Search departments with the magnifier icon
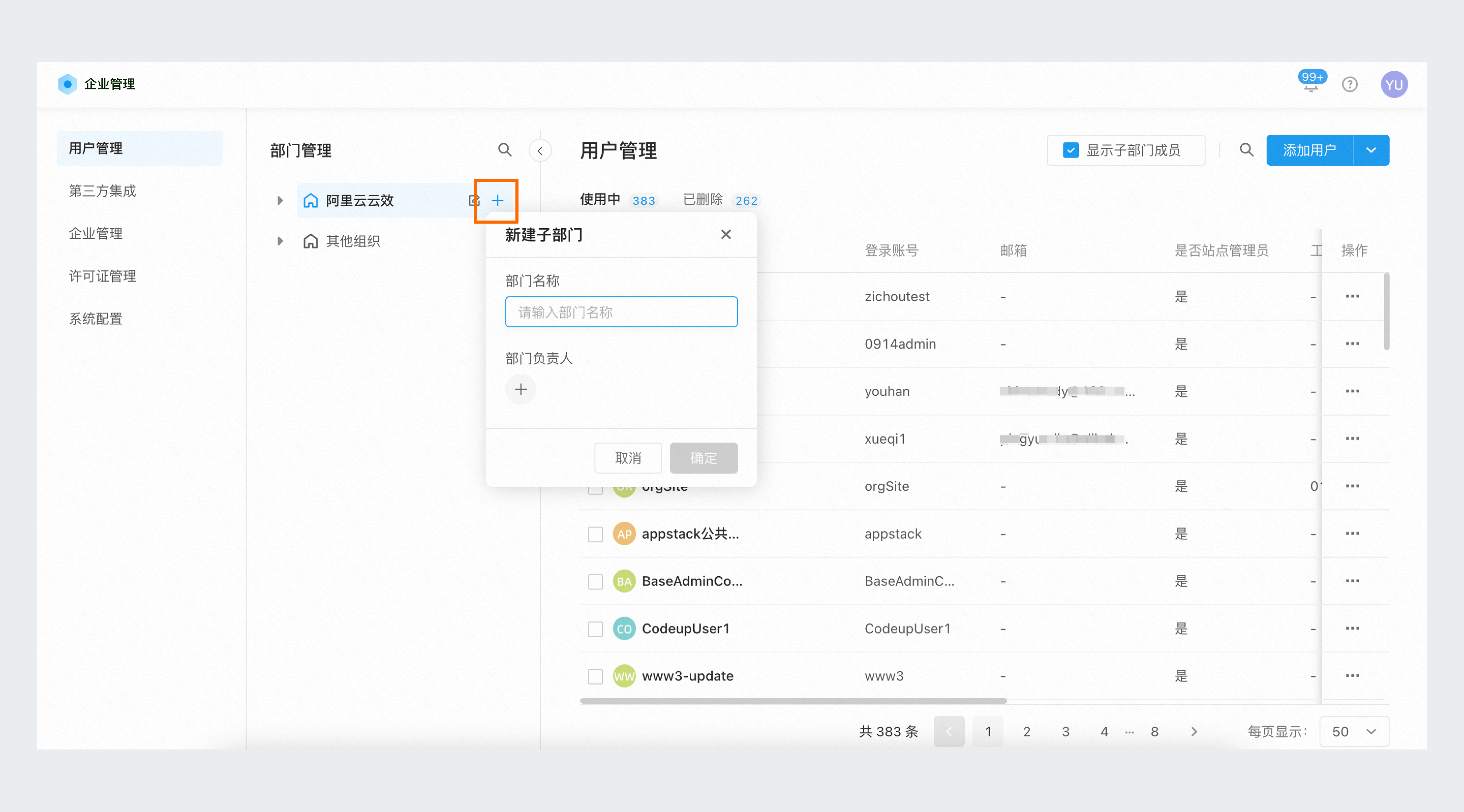This screenshot has width=1464, height=812. (505, 150)
